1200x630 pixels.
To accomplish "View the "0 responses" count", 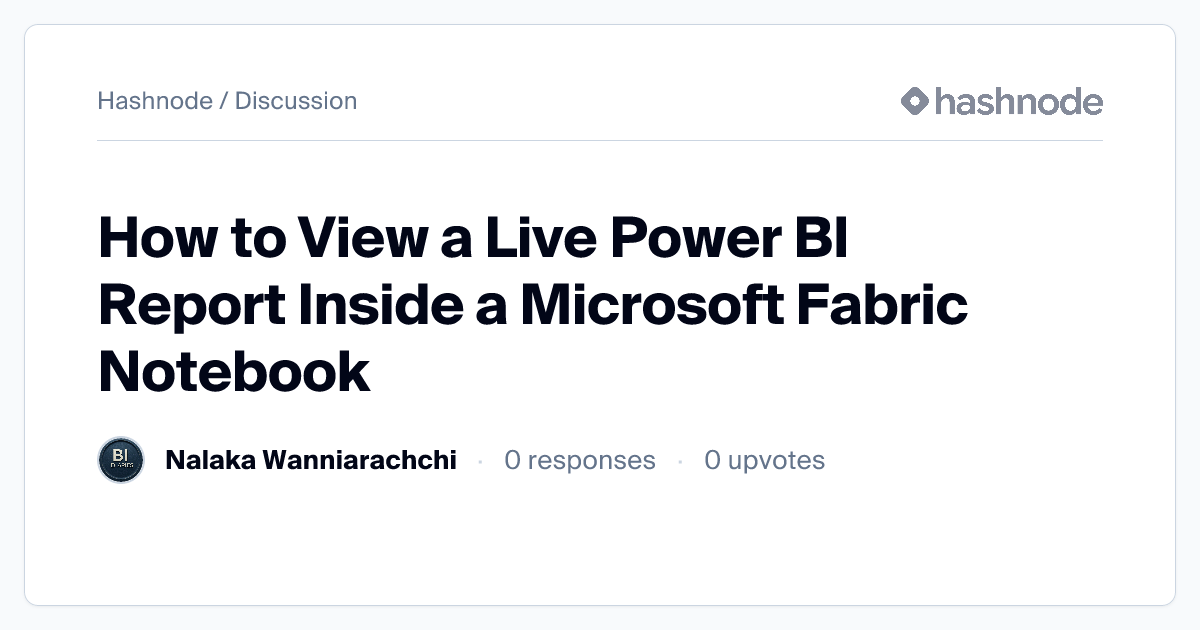I will click(x=580, y=460).
